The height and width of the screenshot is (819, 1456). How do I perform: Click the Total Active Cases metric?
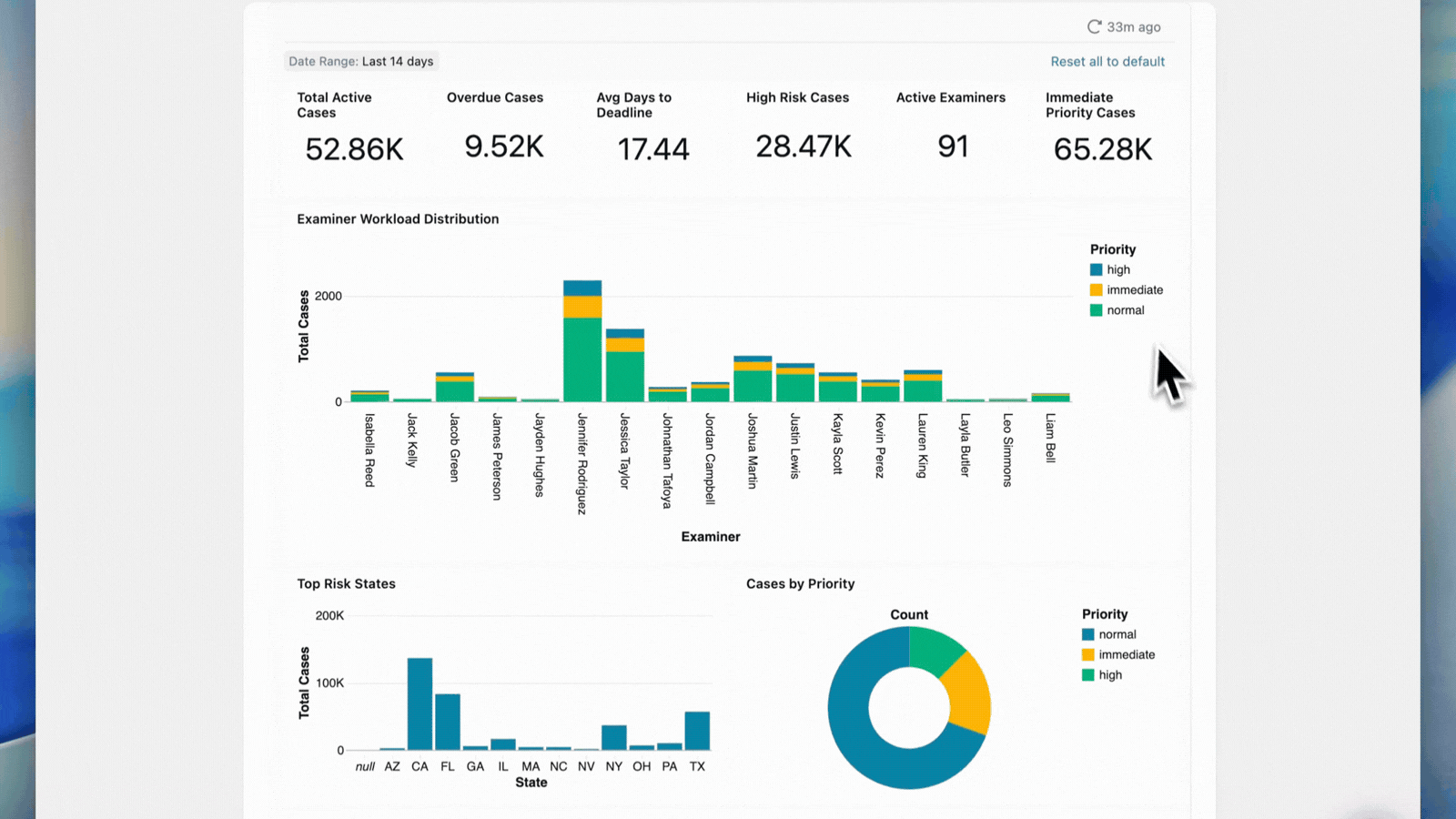click(353, 147)
